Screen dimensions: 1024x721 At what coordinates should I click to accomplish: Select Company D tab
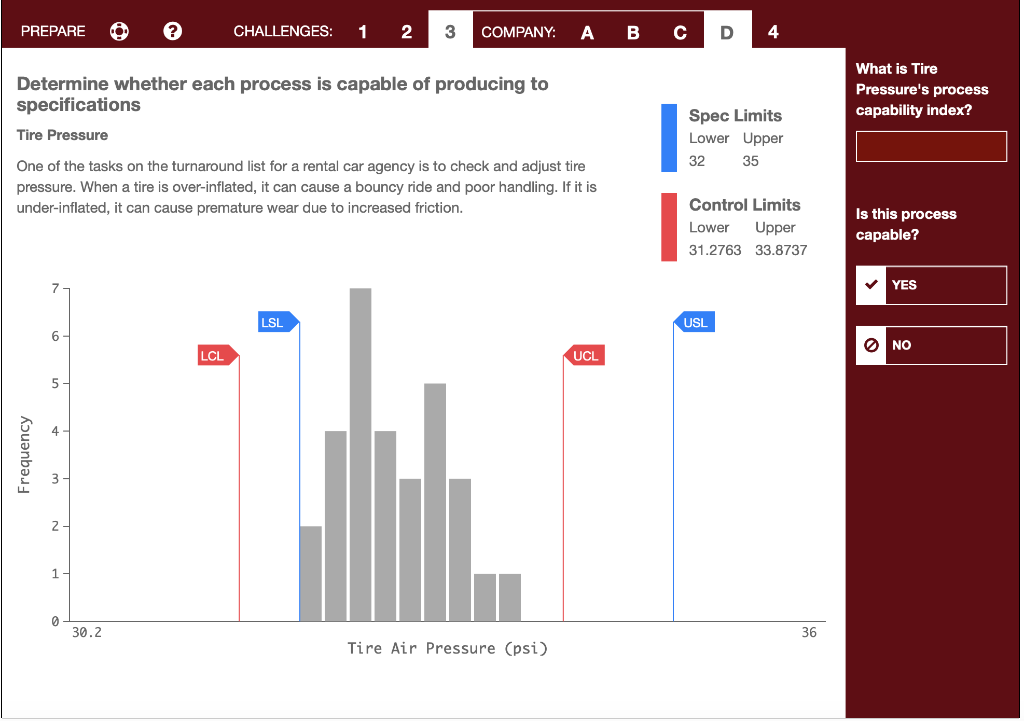(x=727, y=30)
